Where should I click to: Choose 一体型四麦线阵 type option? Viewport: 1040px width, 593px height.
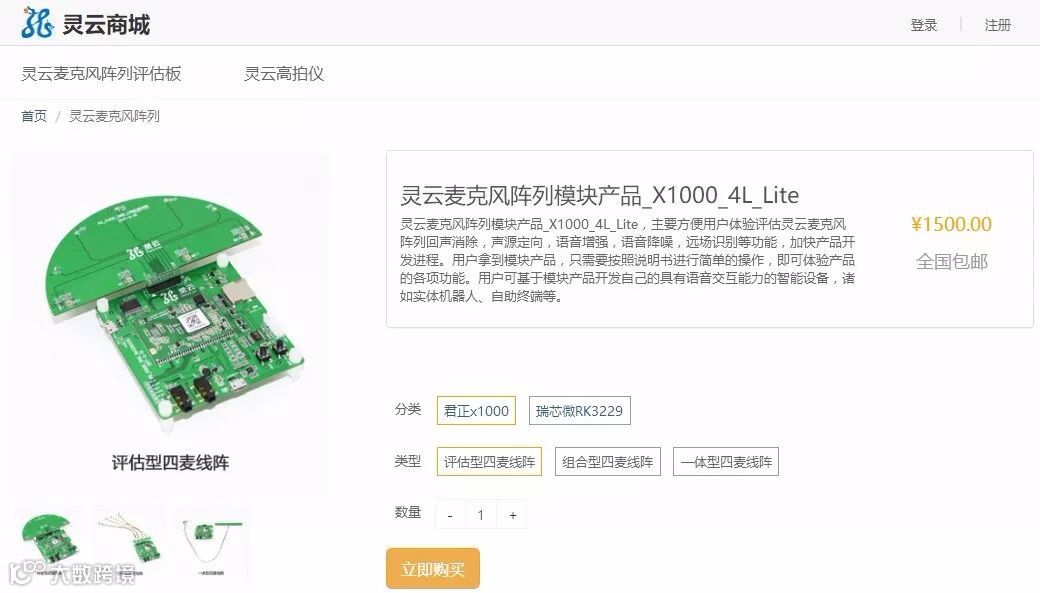click(726, 462)
